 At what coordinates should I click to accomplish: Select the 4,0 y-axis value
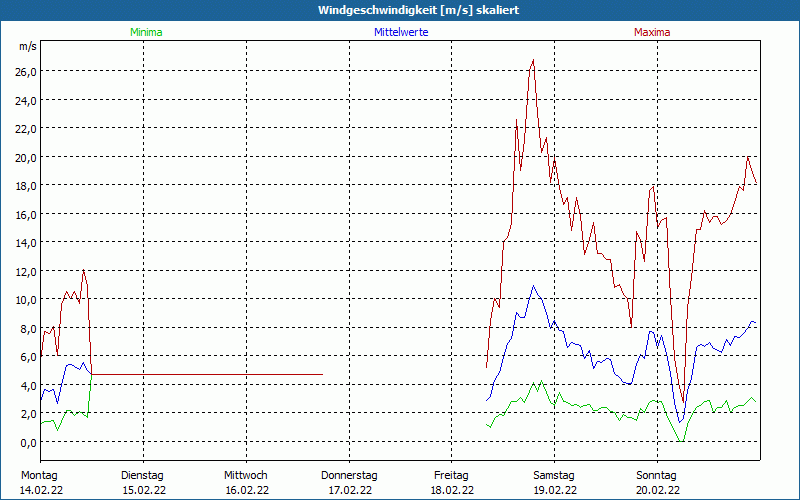[x=26, y=385]
